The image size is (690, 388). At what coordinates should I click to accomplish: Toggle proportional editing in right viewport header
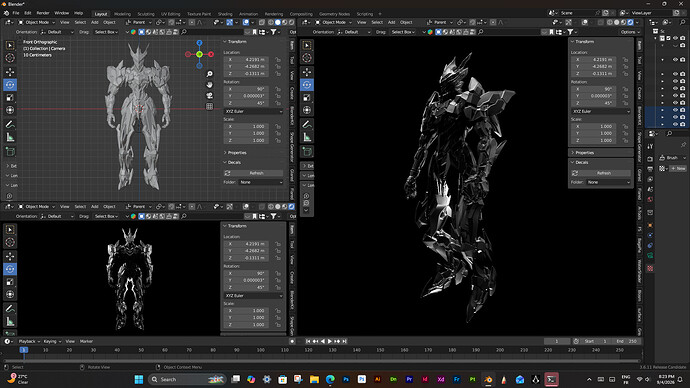(x=493, y=22)
